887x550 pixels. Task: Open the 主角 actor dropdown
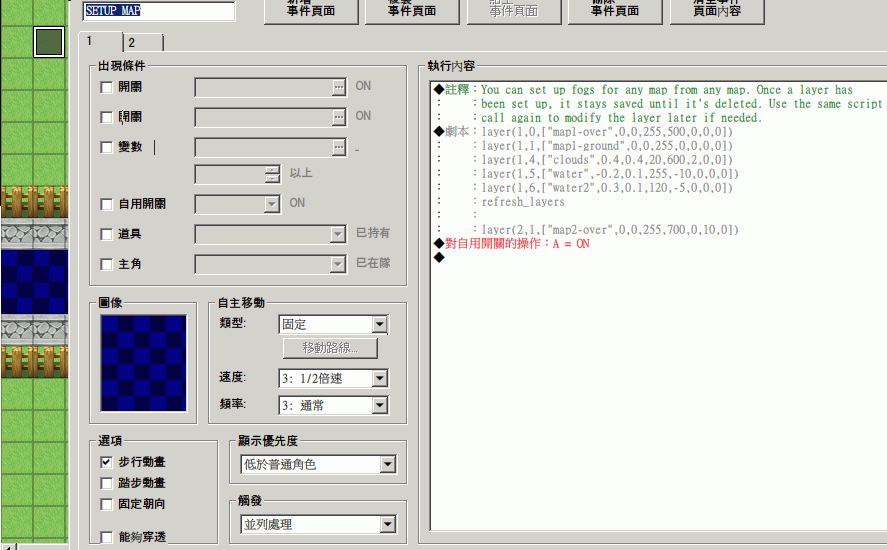coord(338,264)
